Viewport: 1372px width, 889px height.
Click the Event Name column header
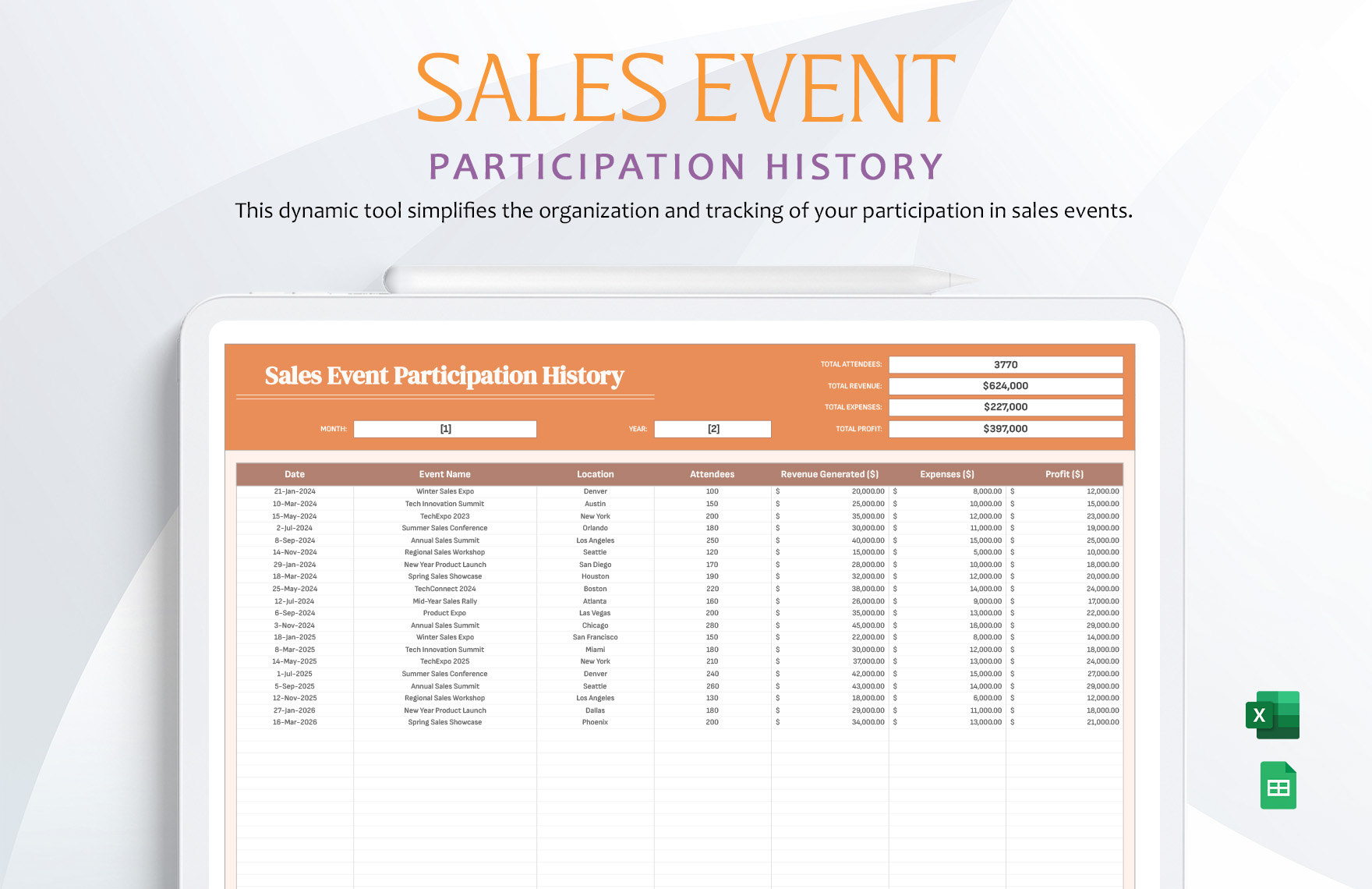coord(445,474)
